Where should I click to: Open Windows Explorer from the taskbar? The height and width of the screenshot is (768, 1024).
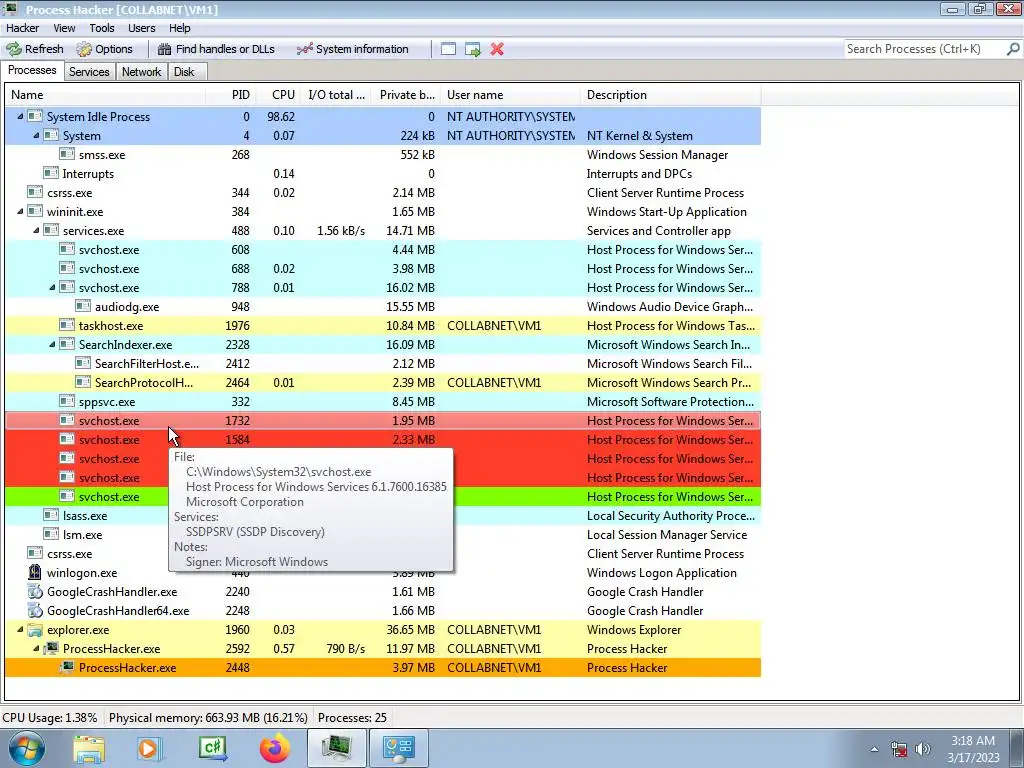tap(89, 748)
